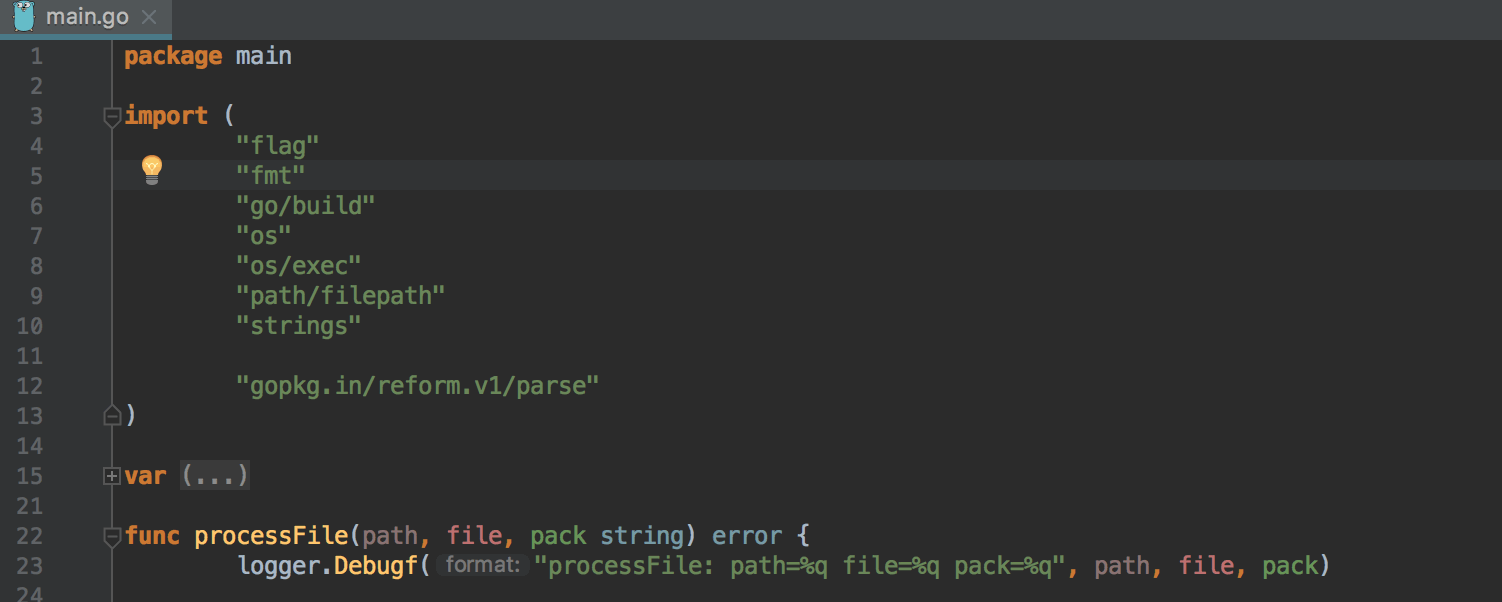Collapse the processFile function
This screenshot has width=1502, height=602.
[112, 537]
